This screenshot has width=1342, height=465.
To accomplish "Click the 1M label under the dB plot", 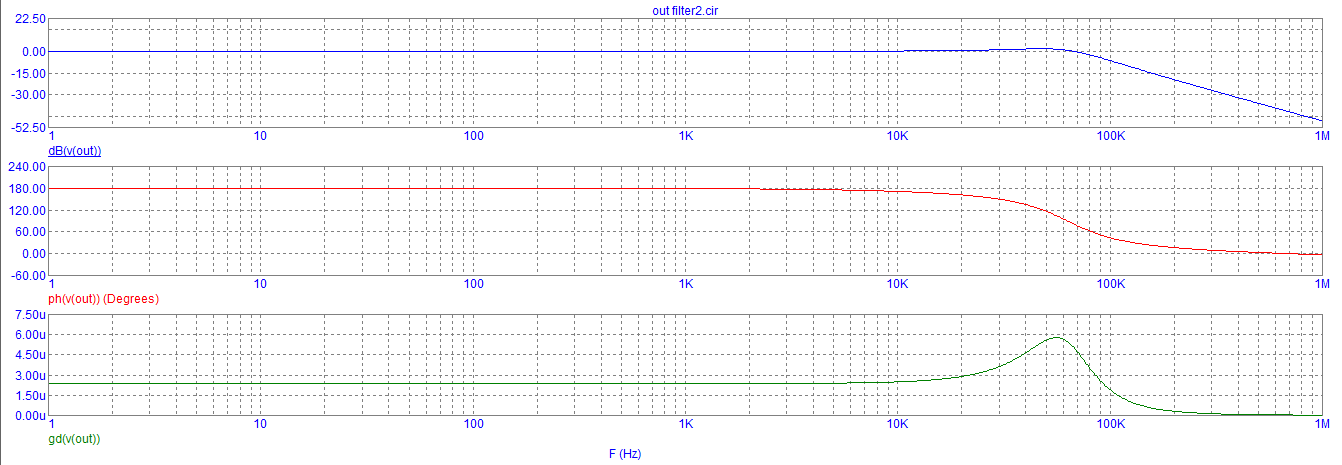I will [1320, 136].
